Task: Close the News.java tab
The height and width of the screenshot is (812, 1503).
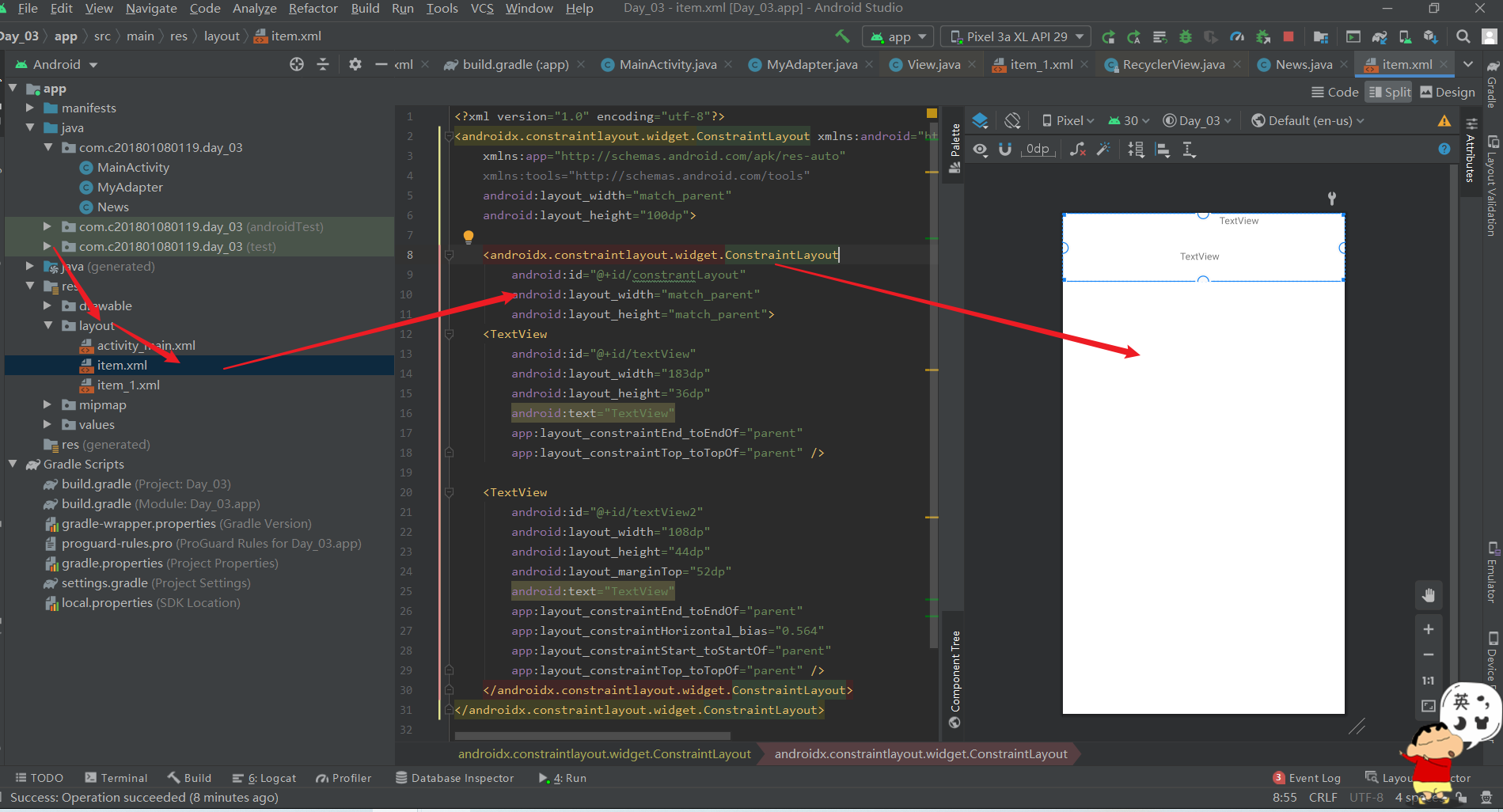Action: pos(1344,64)
